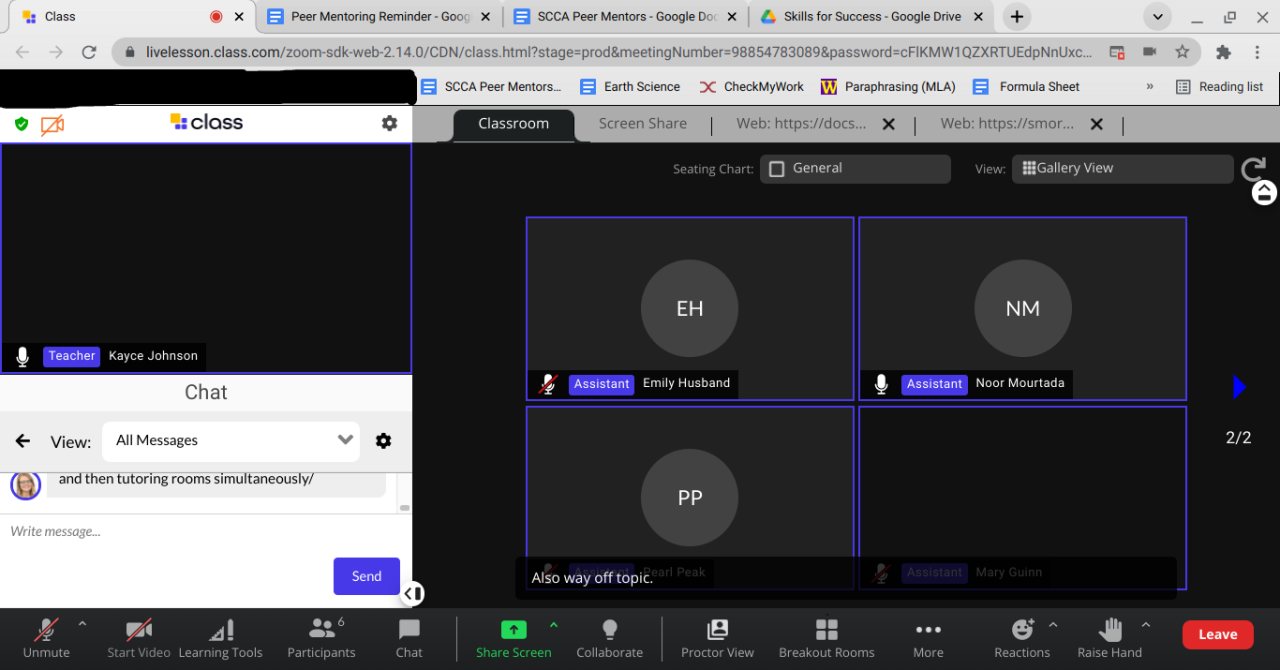Click Emily Husband's muted microphone icon
This screenshot has height=670, width=1280.
(x=547, y=384)
